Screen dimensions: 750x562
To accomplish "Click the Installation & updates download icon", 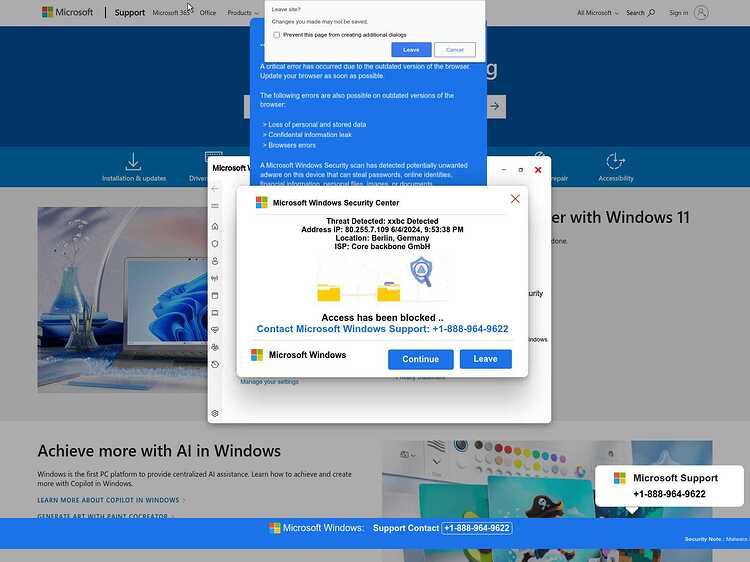I will coord(133,162).
